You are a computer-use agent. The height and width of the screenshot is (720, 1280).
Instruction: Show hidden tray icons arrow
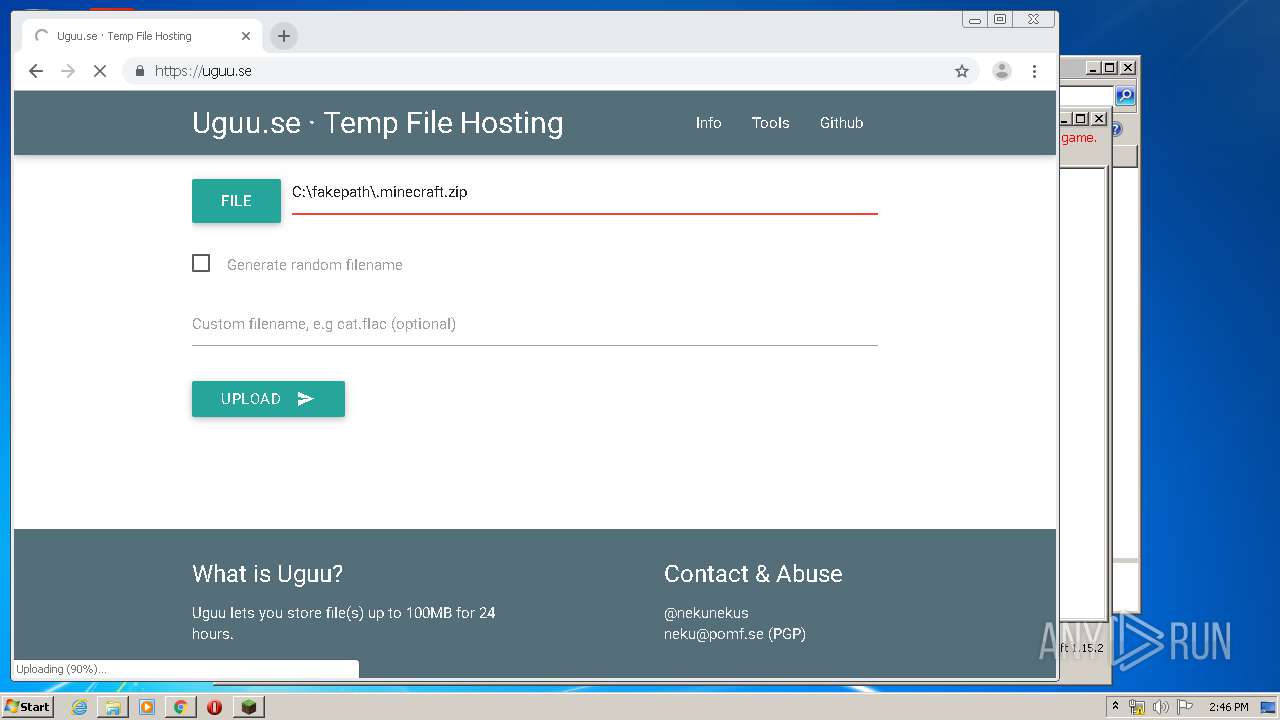1115,707
